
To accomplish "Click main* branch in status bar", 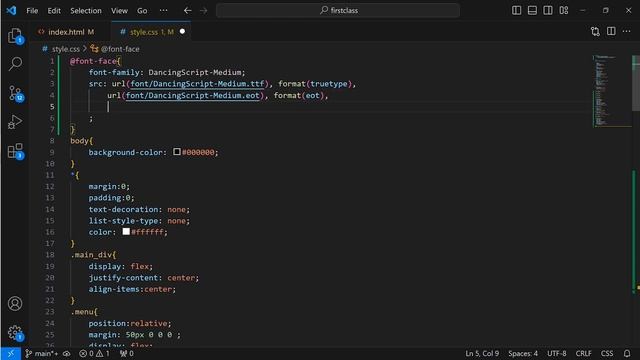I will pos(42,353).
